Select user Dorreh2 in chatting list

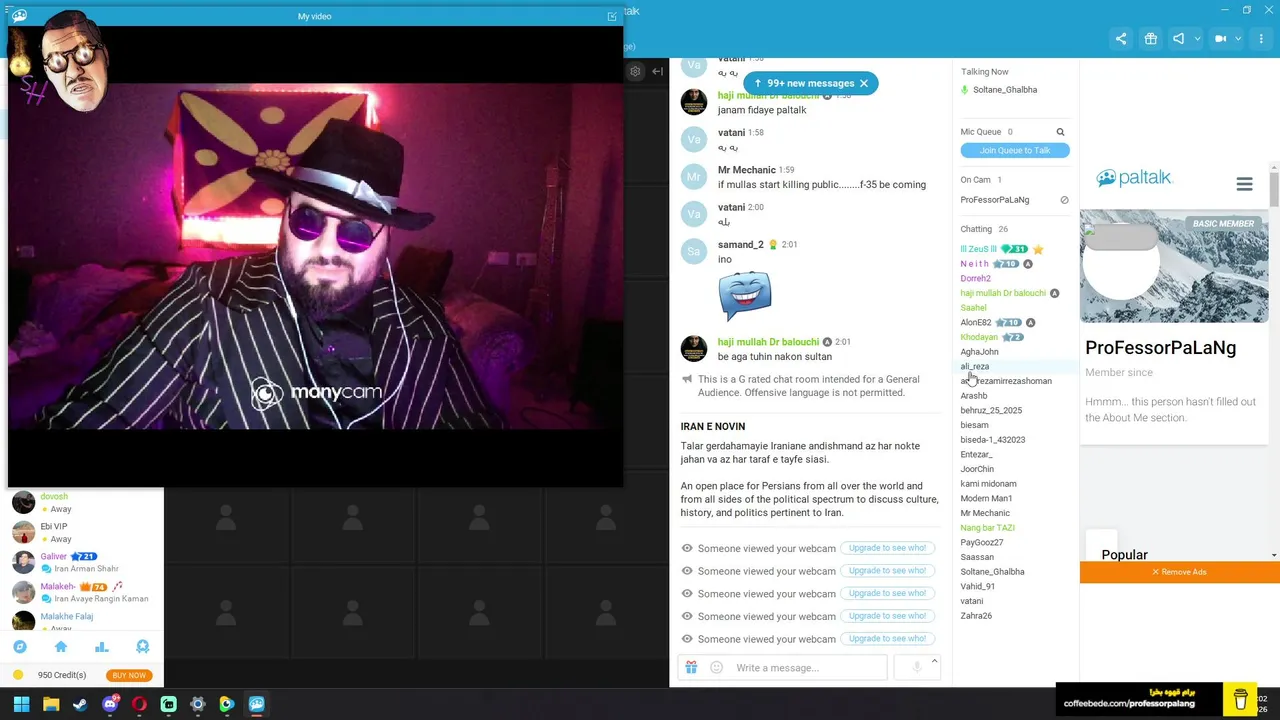pyautogui.click(x=976, y=278)
